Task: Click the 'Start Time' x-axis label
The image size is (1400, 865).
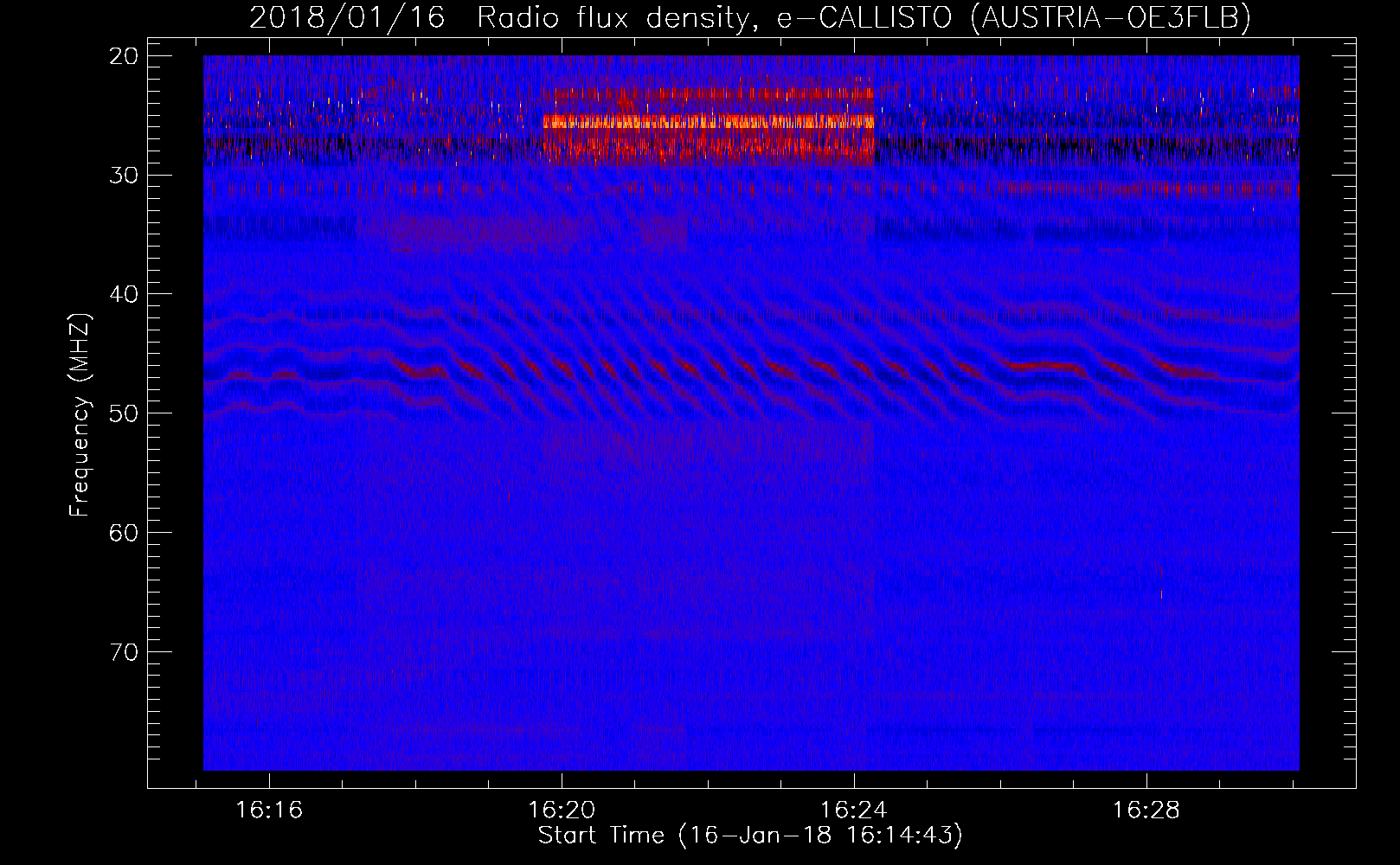Action: 750,836
